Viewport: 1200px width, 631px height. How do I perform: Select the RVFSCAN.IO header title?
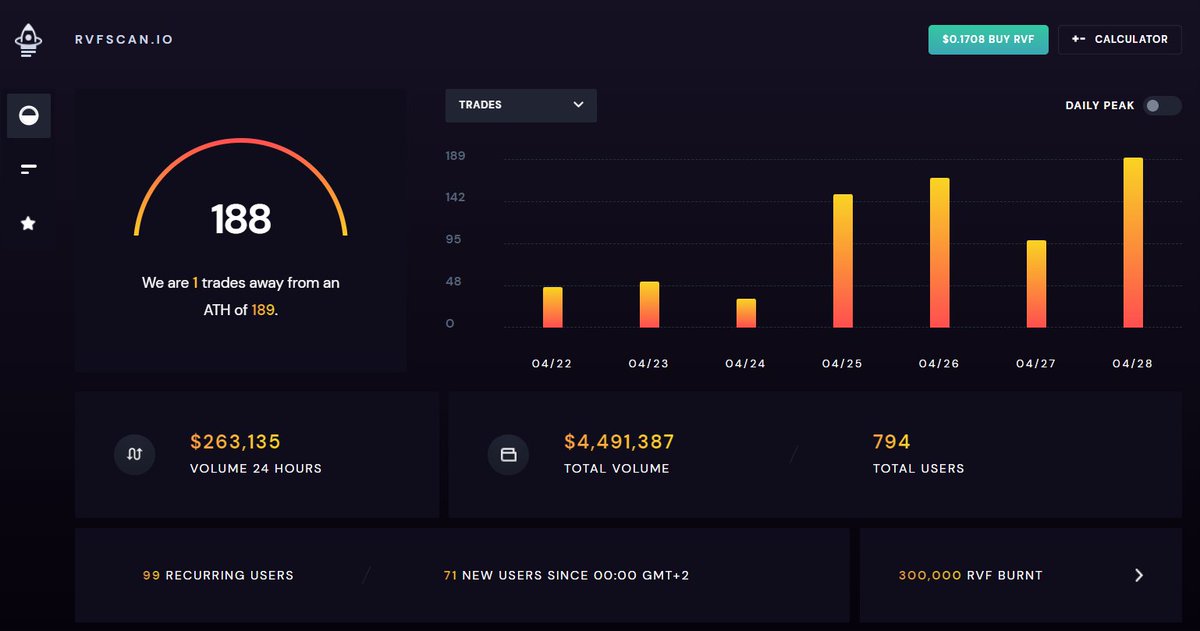coord(124,40)
